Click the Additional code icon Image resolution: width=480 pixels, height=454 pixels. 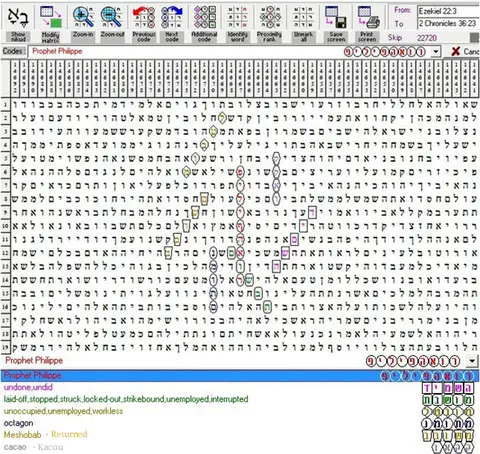tap(204, 17)
